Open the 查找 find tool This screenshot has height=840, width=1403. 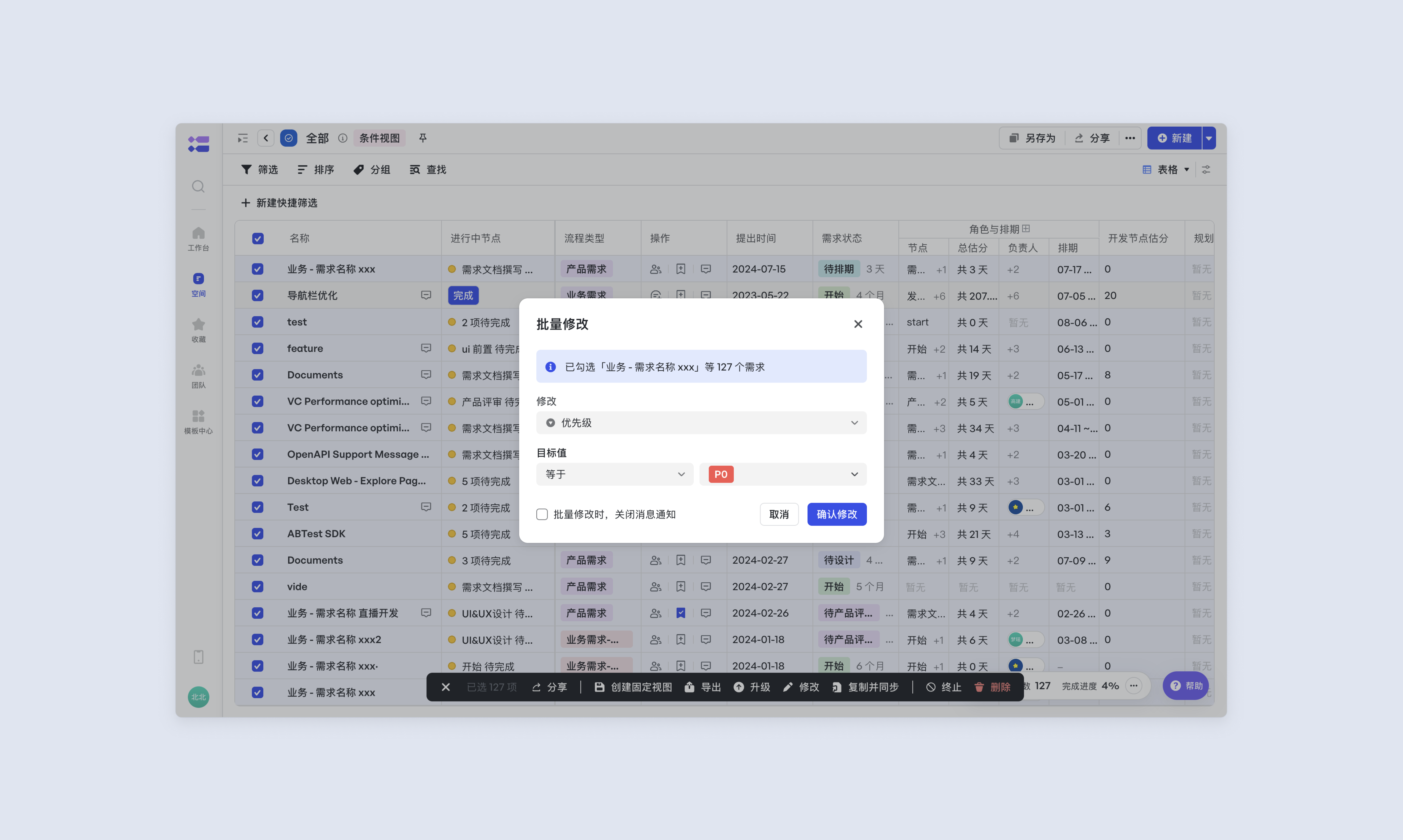coord(428,170)
